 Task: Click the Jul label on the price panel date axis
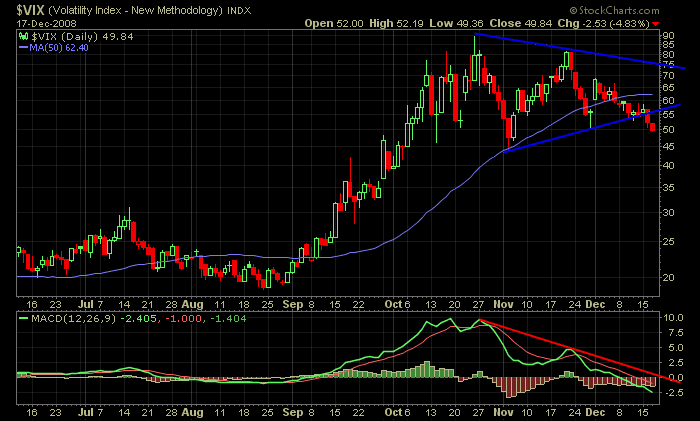86,304
